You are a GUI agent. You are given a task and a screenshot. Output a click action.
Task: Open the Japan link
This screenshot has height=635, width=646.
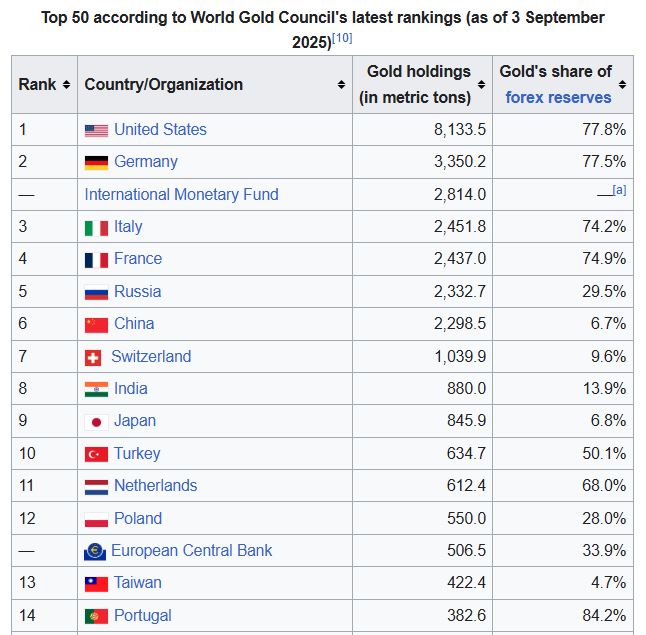click(135, 421)
